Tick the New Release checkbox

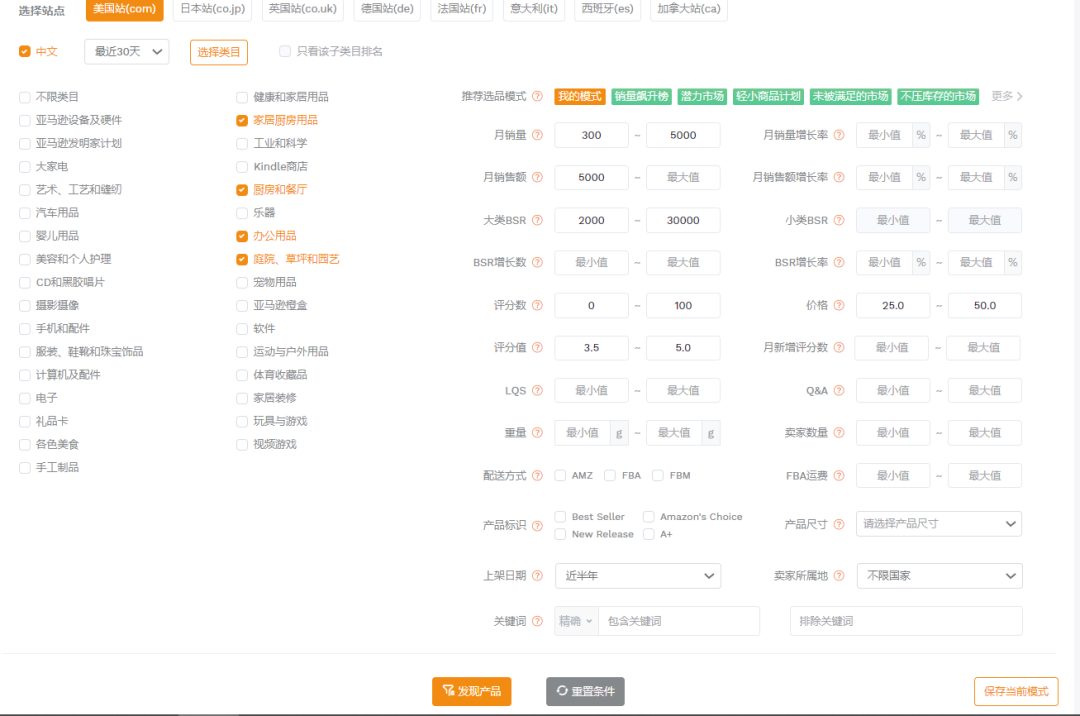coord(560,534)
